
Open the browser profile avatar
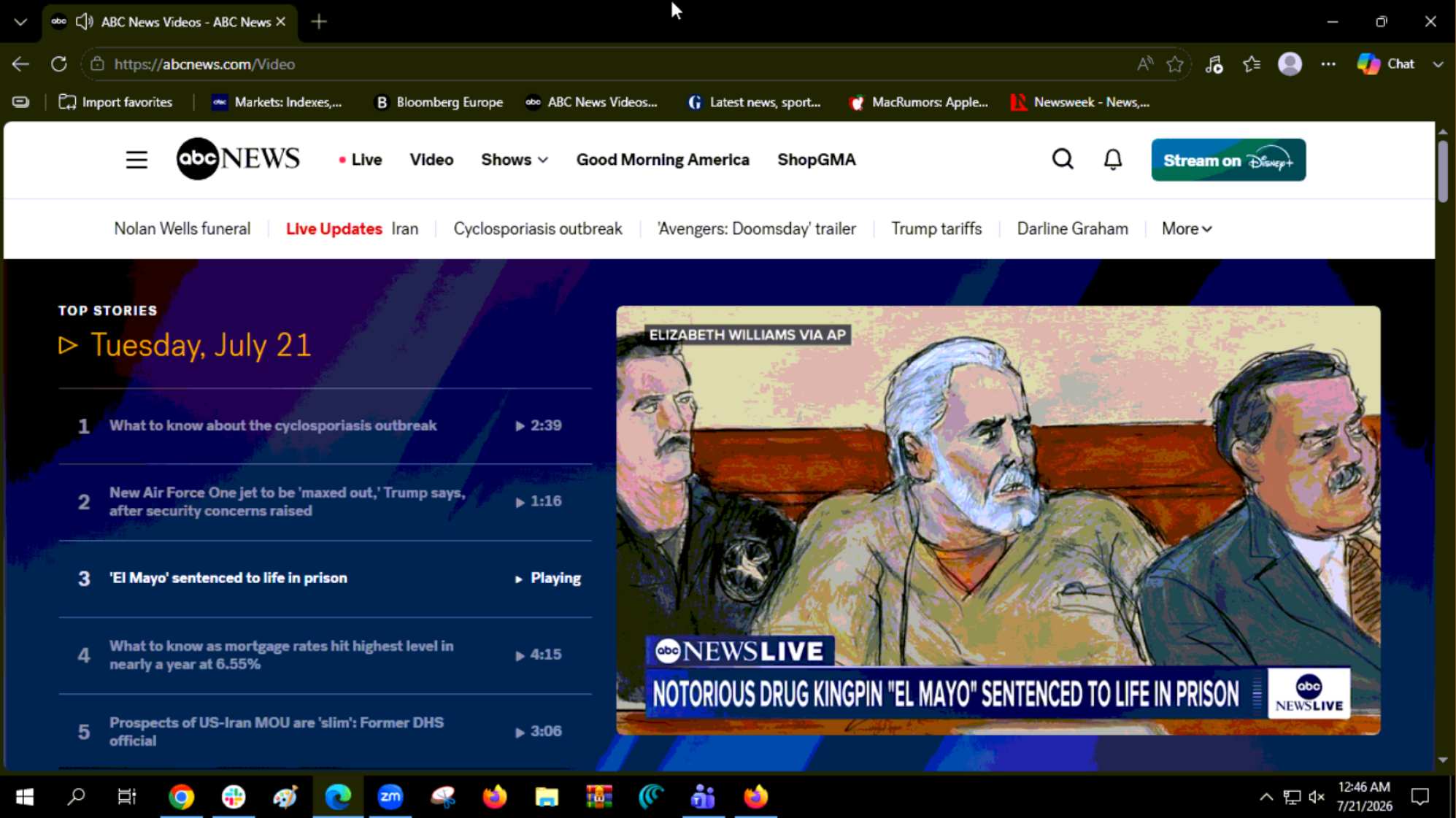(x=1290, y=64)
